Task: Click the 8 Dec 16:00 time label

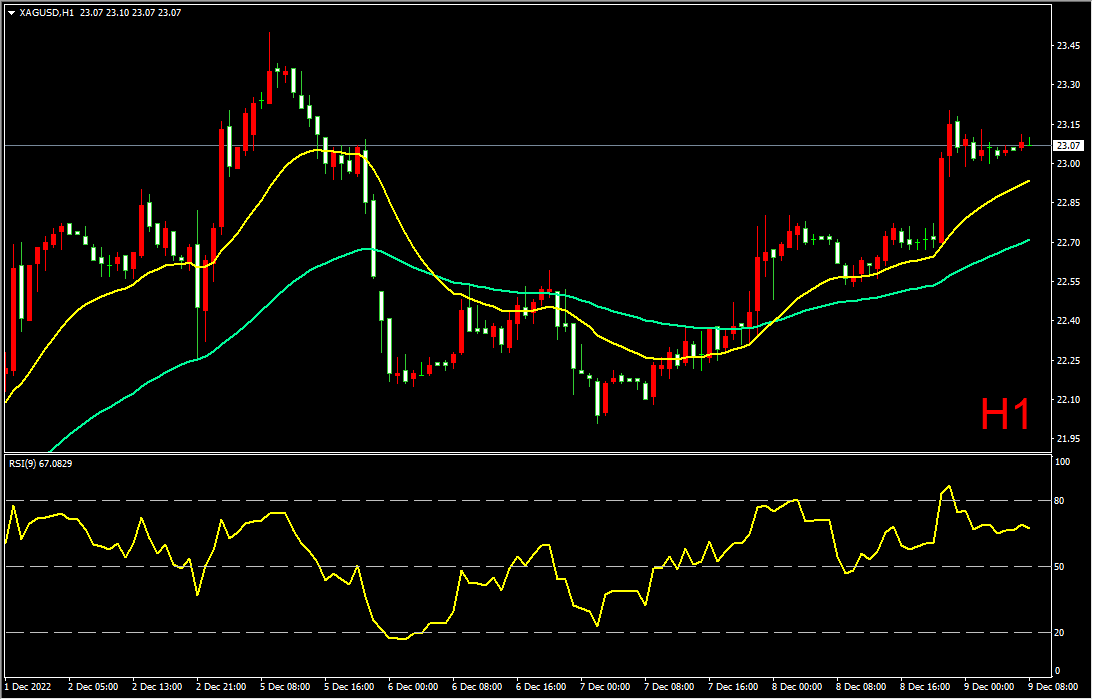Action: coord(926,687)
